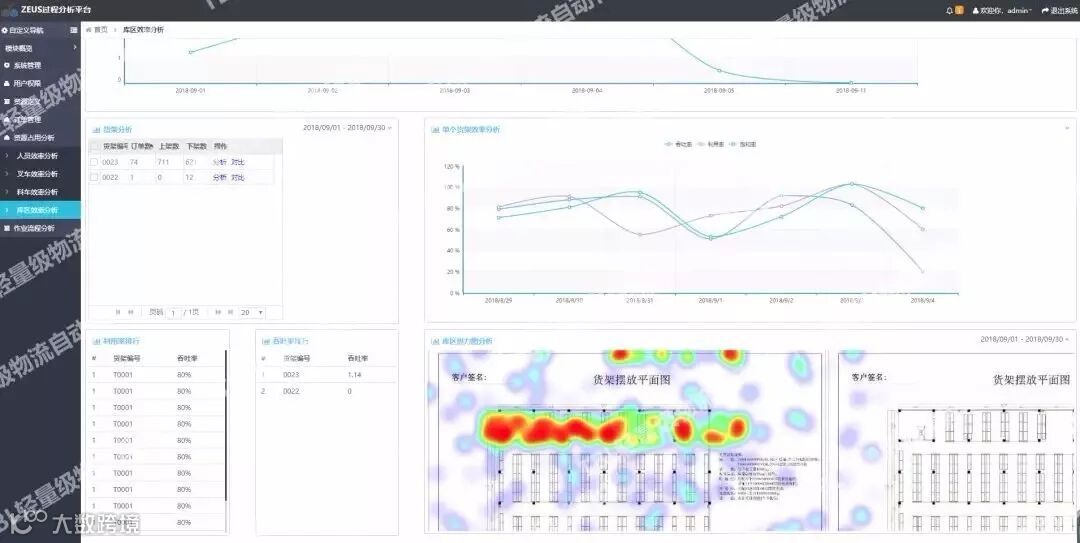This screenshot has height=543, width=1080.
Task: Open 系统管理 sidebar menu
Action: click(40, 65)
